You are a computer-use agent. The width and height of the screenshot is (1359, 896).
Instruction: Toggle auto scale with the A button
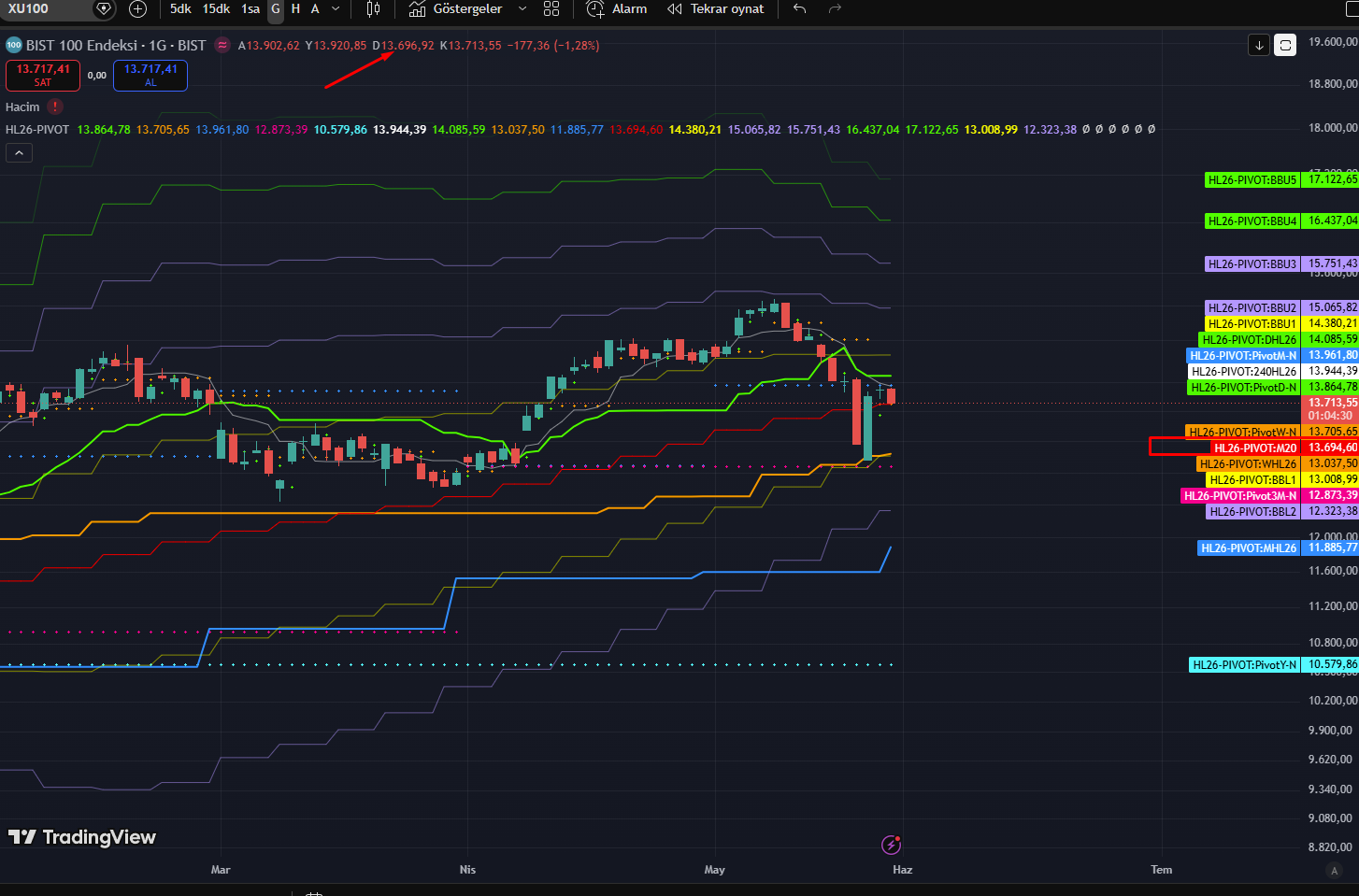[1334, 871]
